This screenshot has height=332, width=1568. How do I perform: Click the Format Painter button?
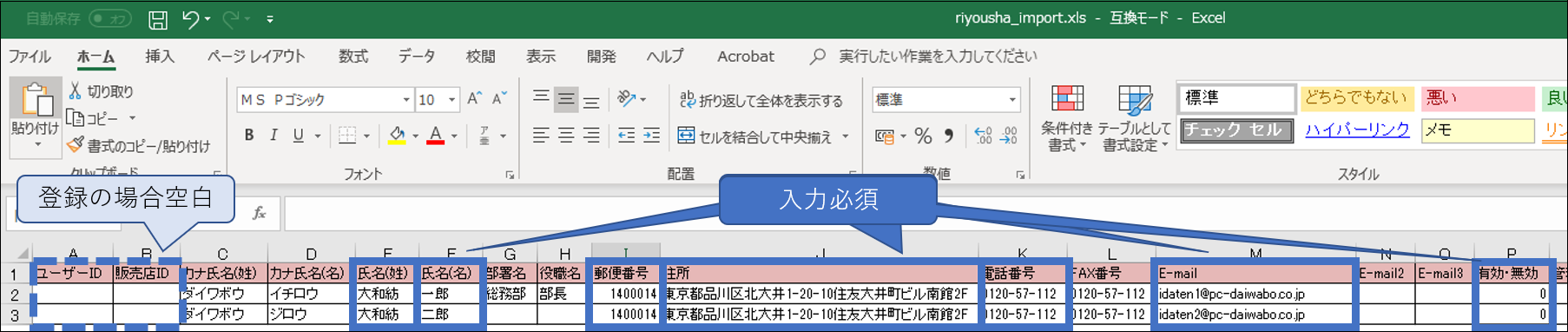point(139,146)
